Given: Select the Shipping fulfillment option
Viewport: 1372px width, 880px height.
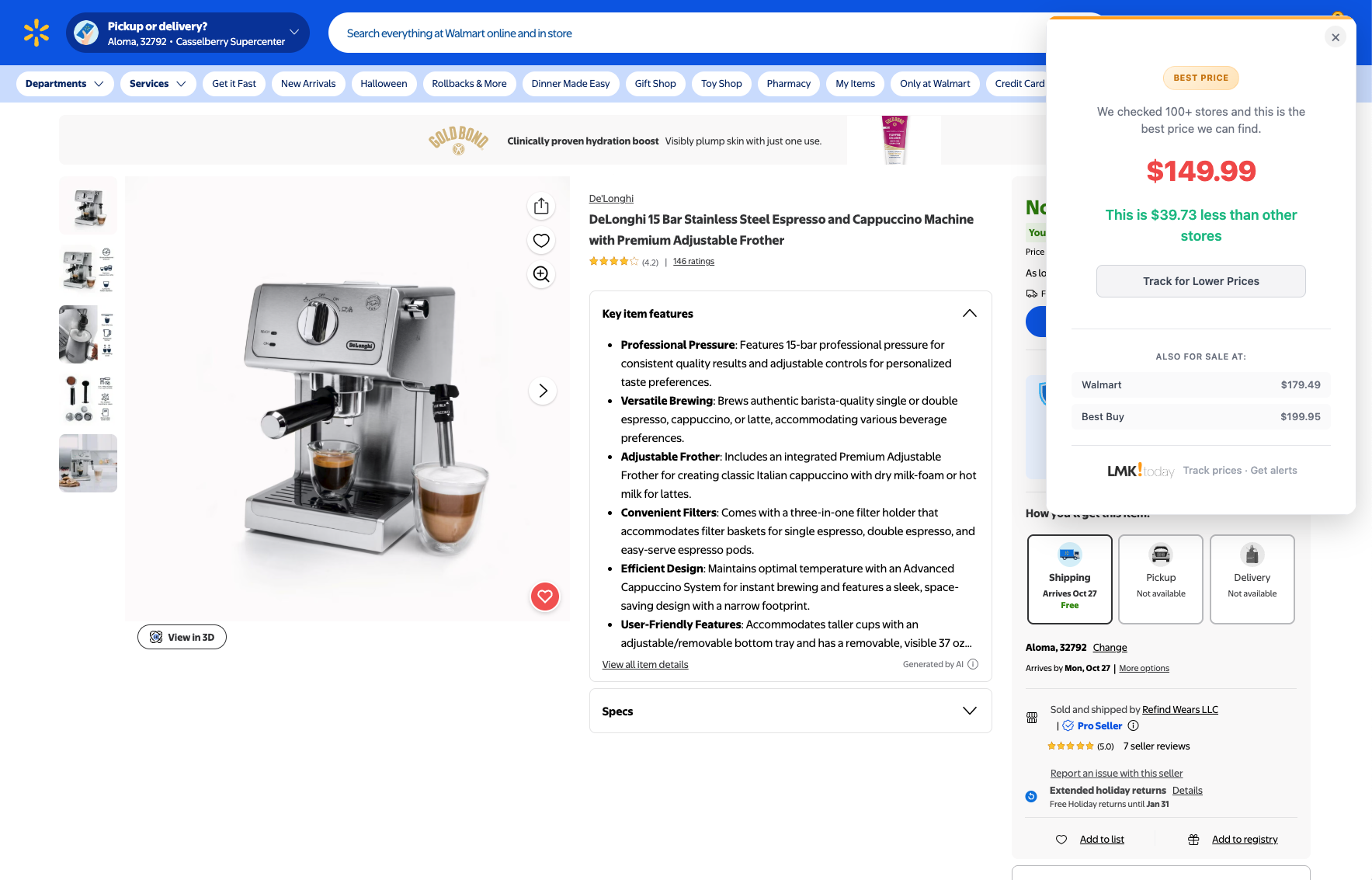Looking at the screenshot, I should [x=1070, y=579].
